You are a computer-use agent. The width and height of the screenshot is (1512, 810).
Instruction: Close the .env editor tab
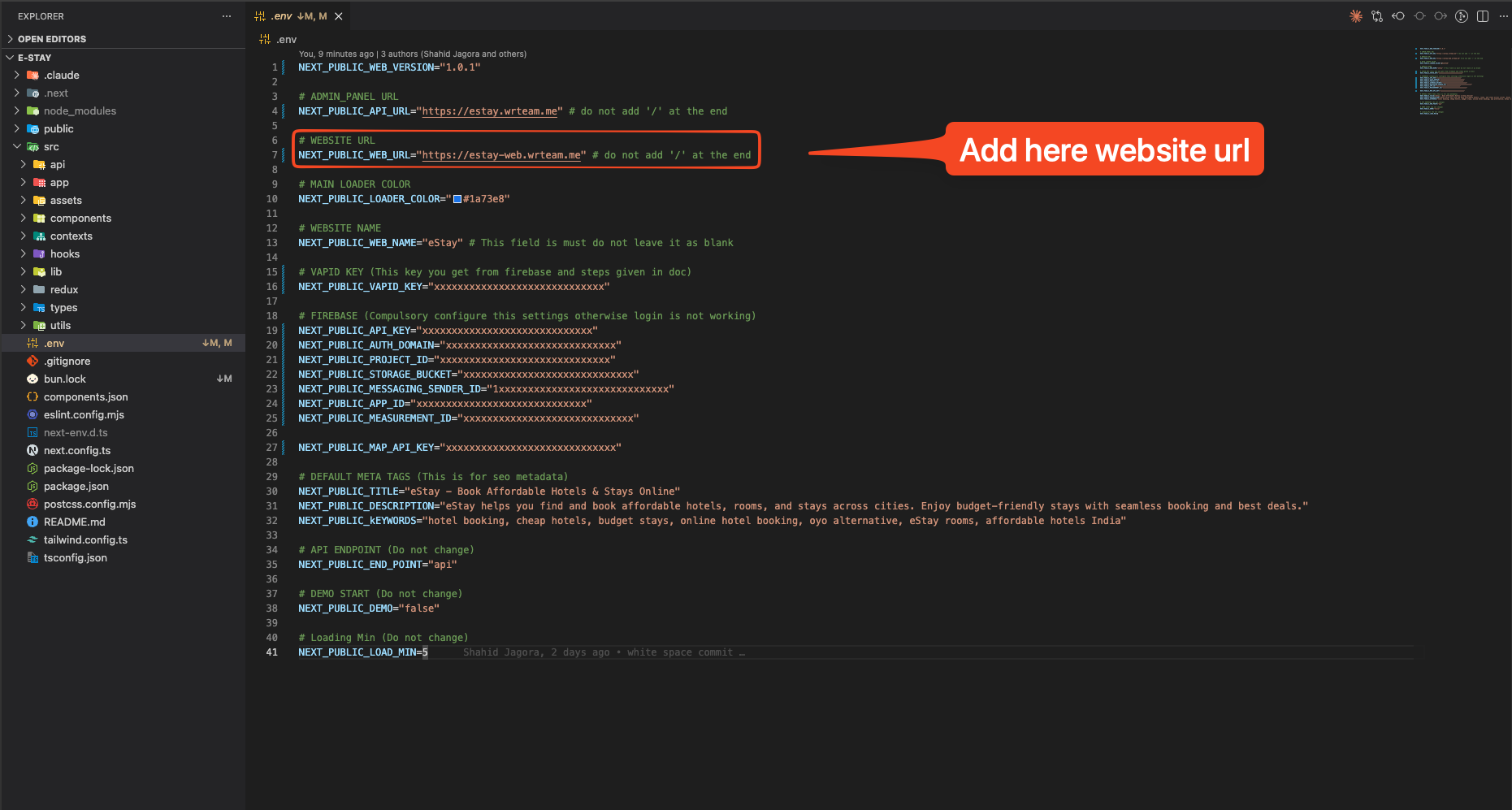coord(339,16)
